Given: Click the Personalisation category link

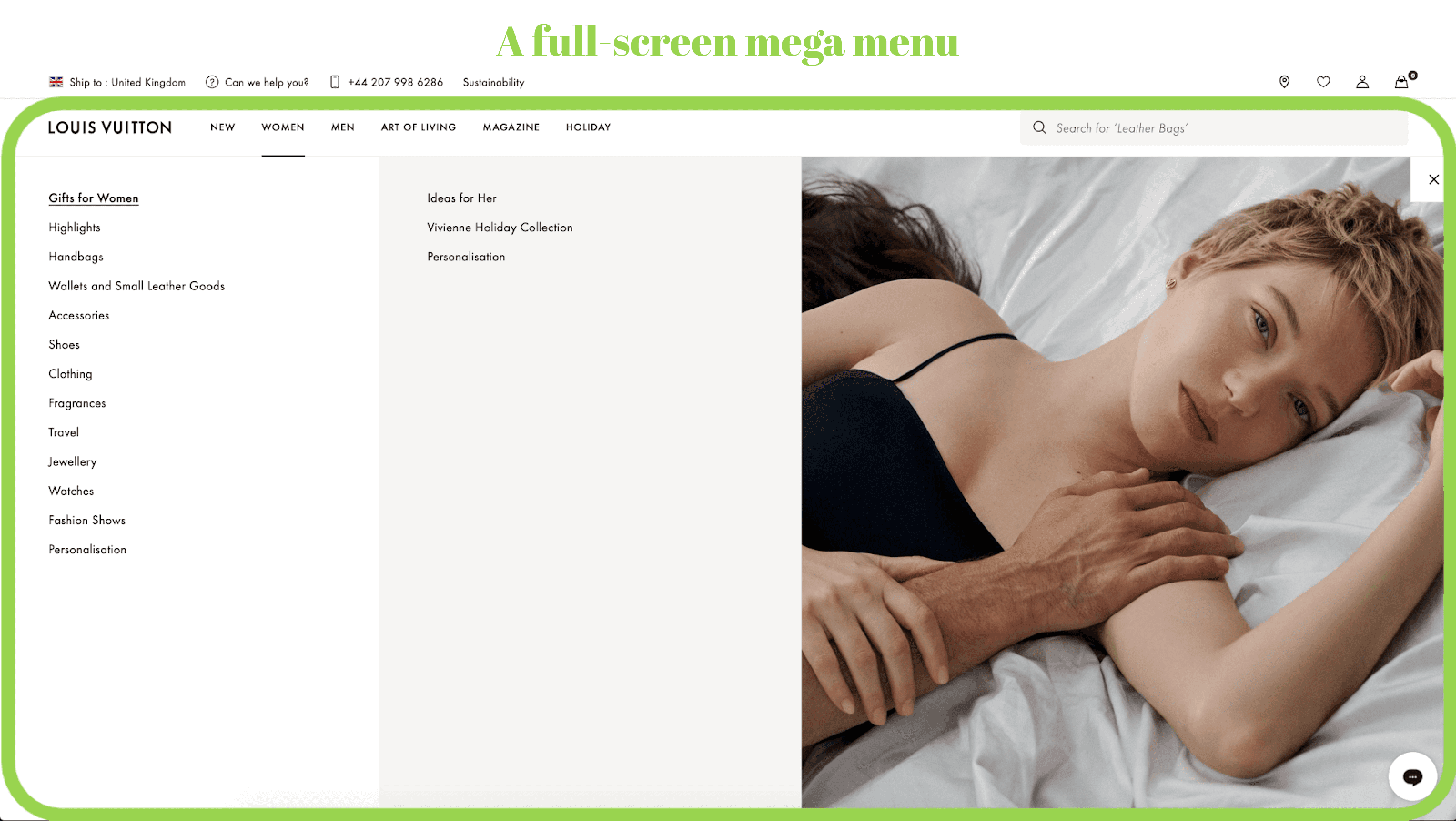Looking at the screenshot, I should pyautogui.click(x=87, y=549).
